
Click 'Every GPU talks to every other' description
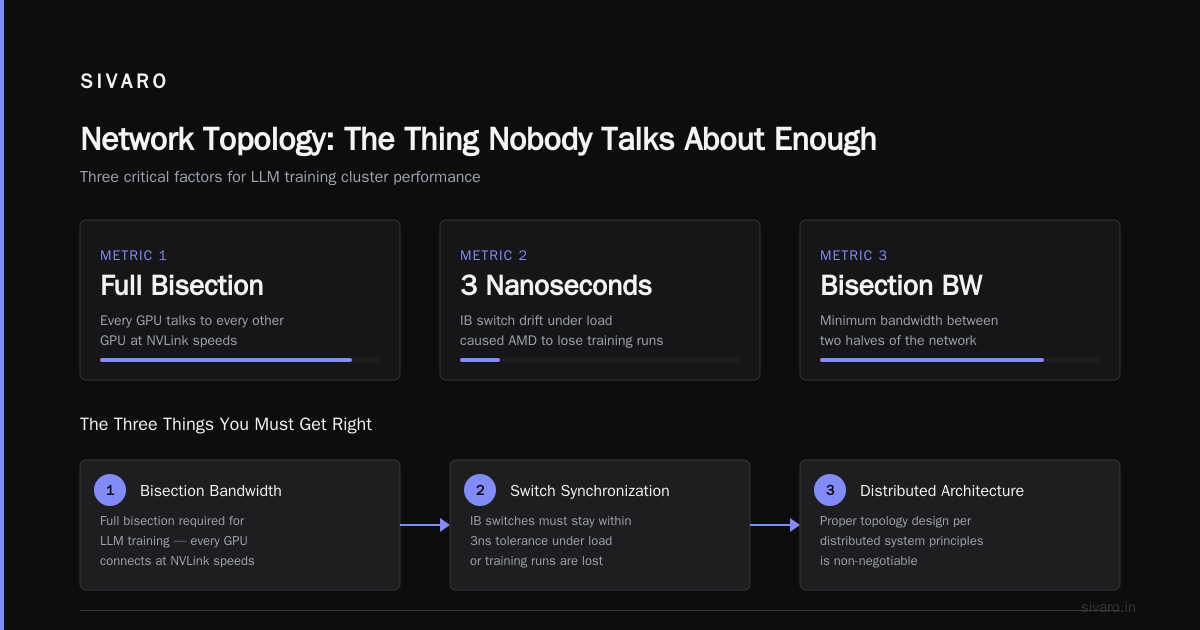point(192,321)
